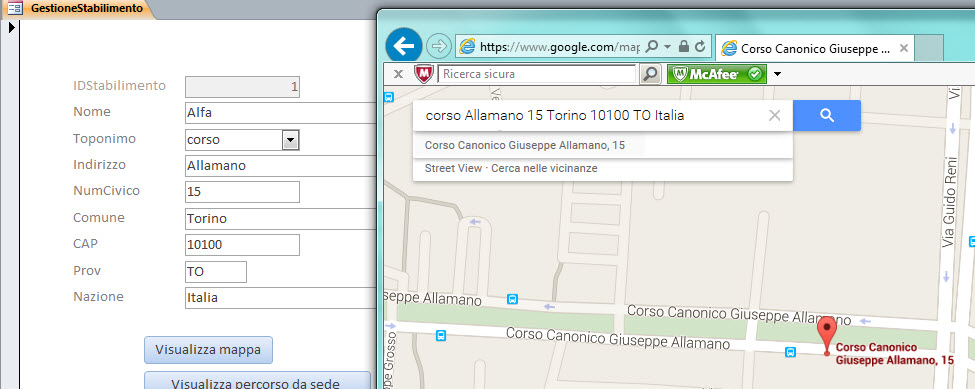Click the address bar search magnifier icon
Viewport: 975px width, 389px height.
pos(652,47)
